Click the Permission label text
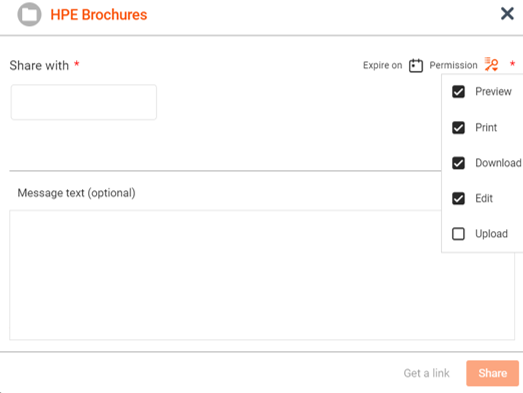This screenshot has width=523, height=393. coord(453,65)
